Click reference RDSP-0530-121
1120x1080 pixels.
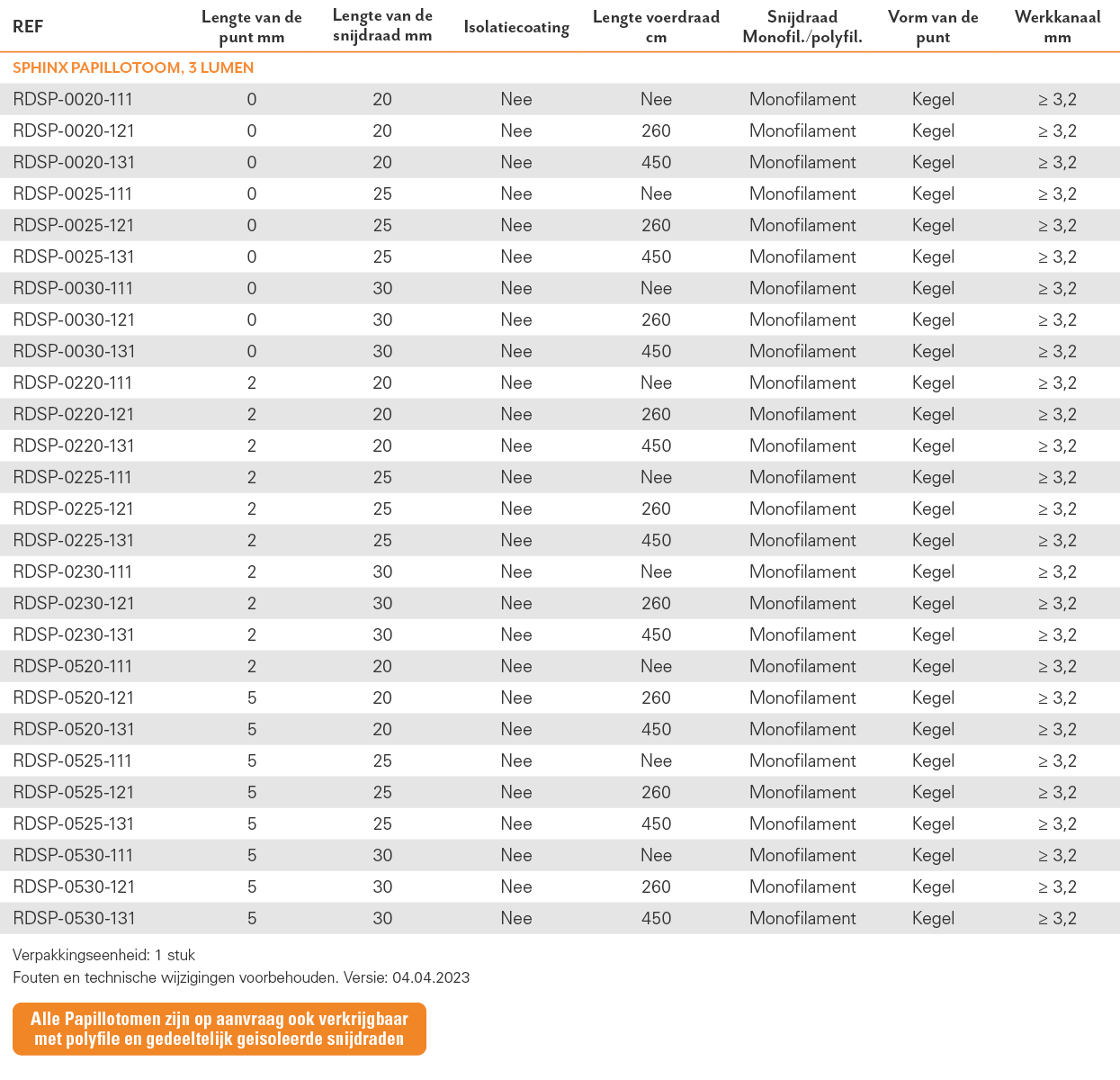coord(74,886)
